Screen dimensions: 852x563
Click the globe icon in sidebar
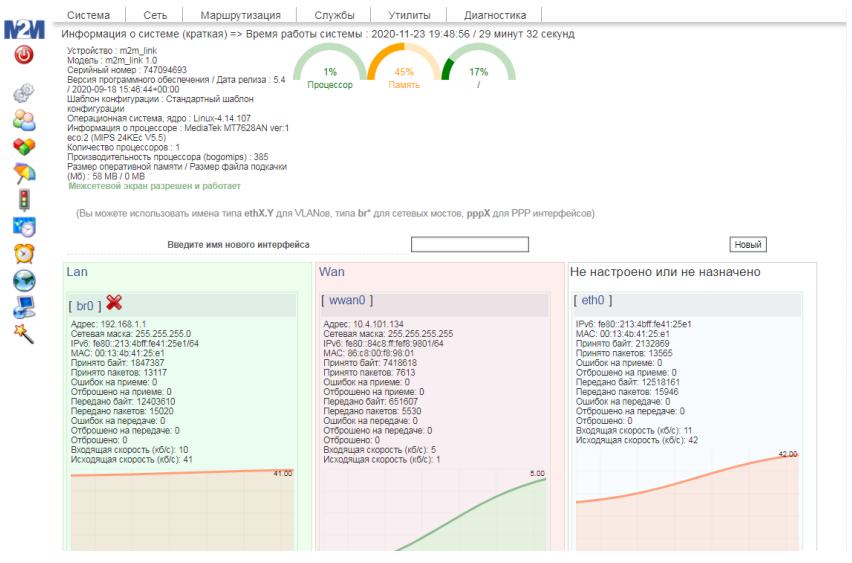[x=24, y=280]
